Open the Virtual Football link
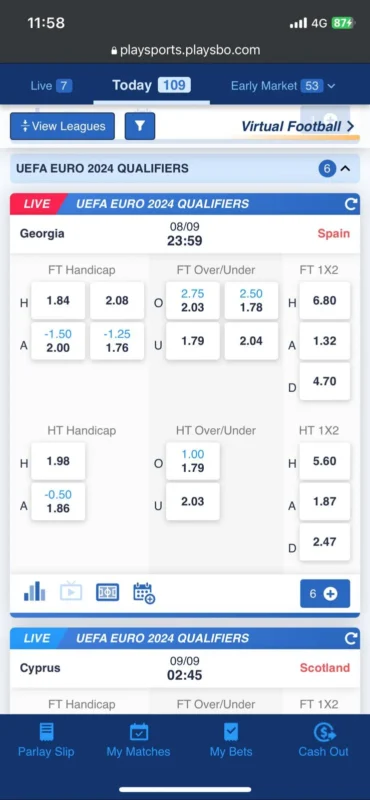370x800 pixels. coord(298,126)
